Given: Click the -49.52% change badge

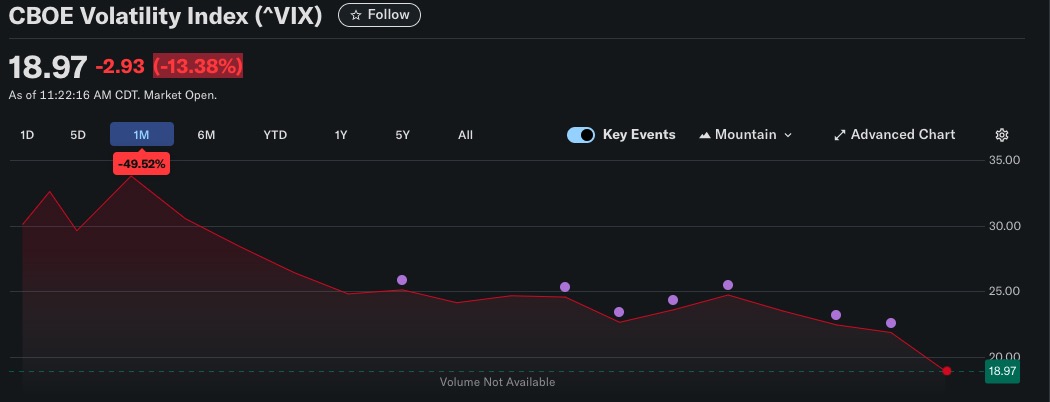Looking at the screenshot, I should coord(141,164).
